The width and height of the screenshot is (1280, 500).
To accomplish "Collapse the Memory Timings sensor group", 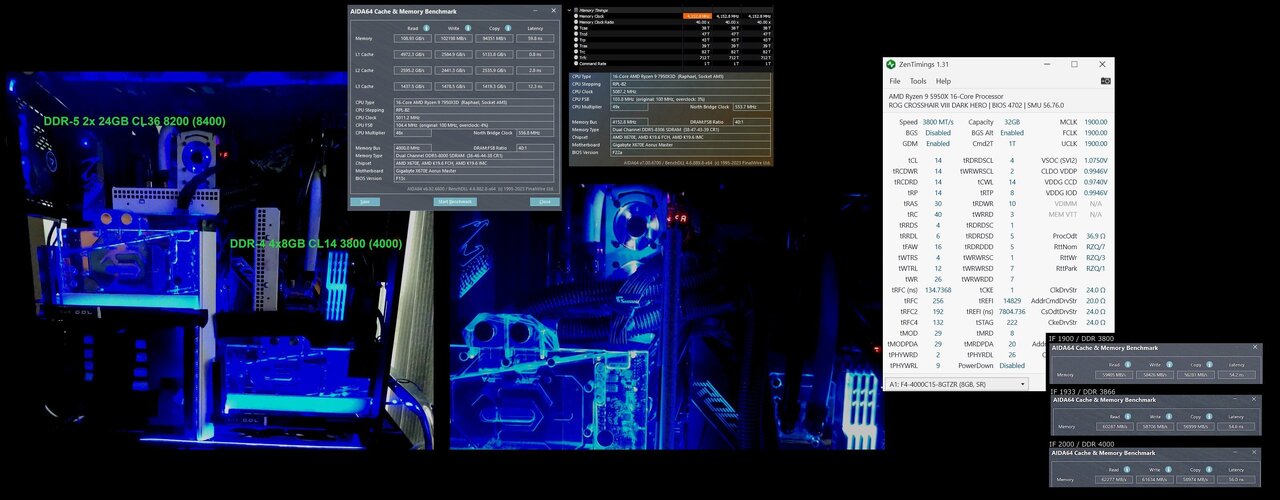I will pyautogui.click(x=570, y=10).
